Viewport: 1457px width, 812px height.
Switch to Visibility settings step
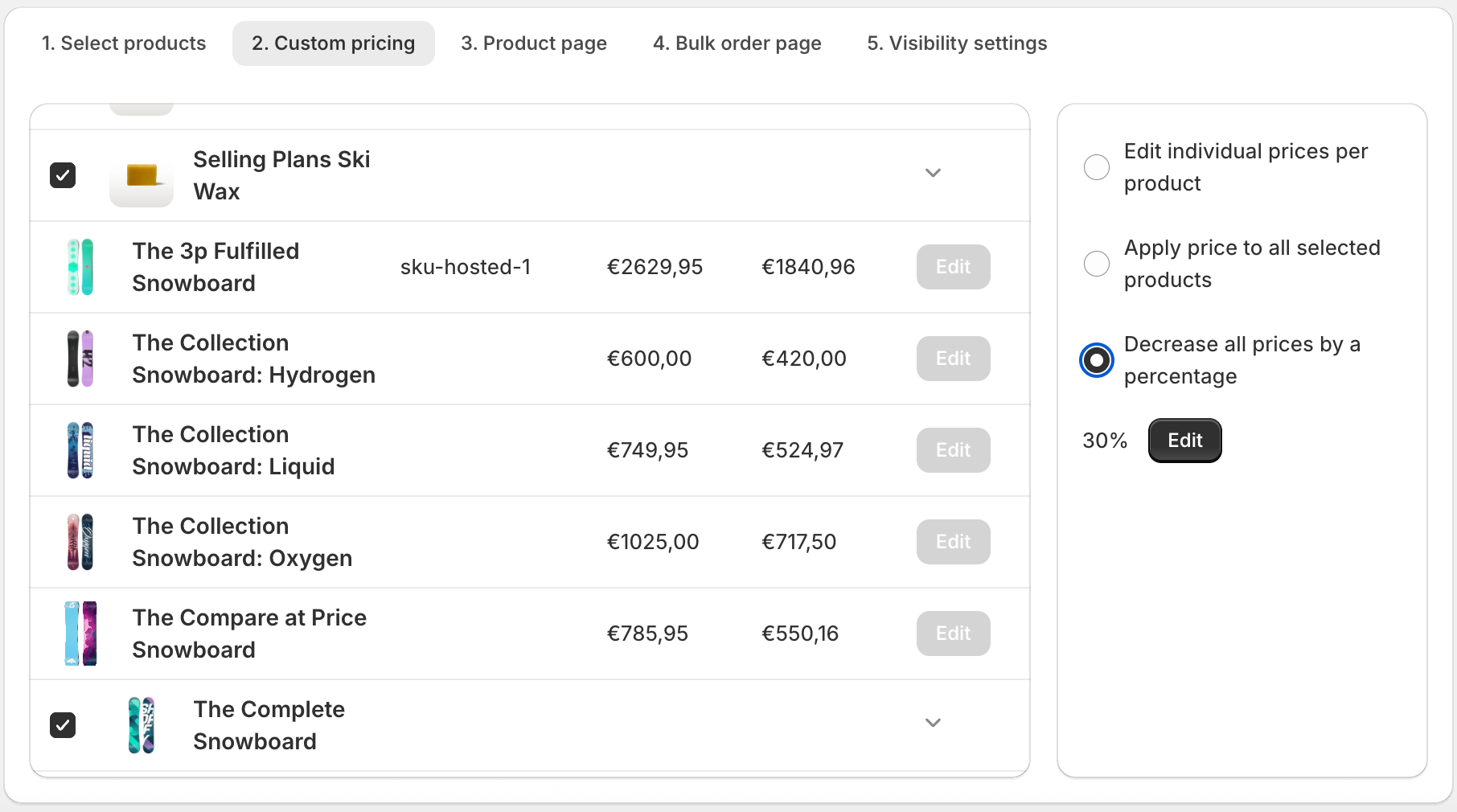click(957, 43)
